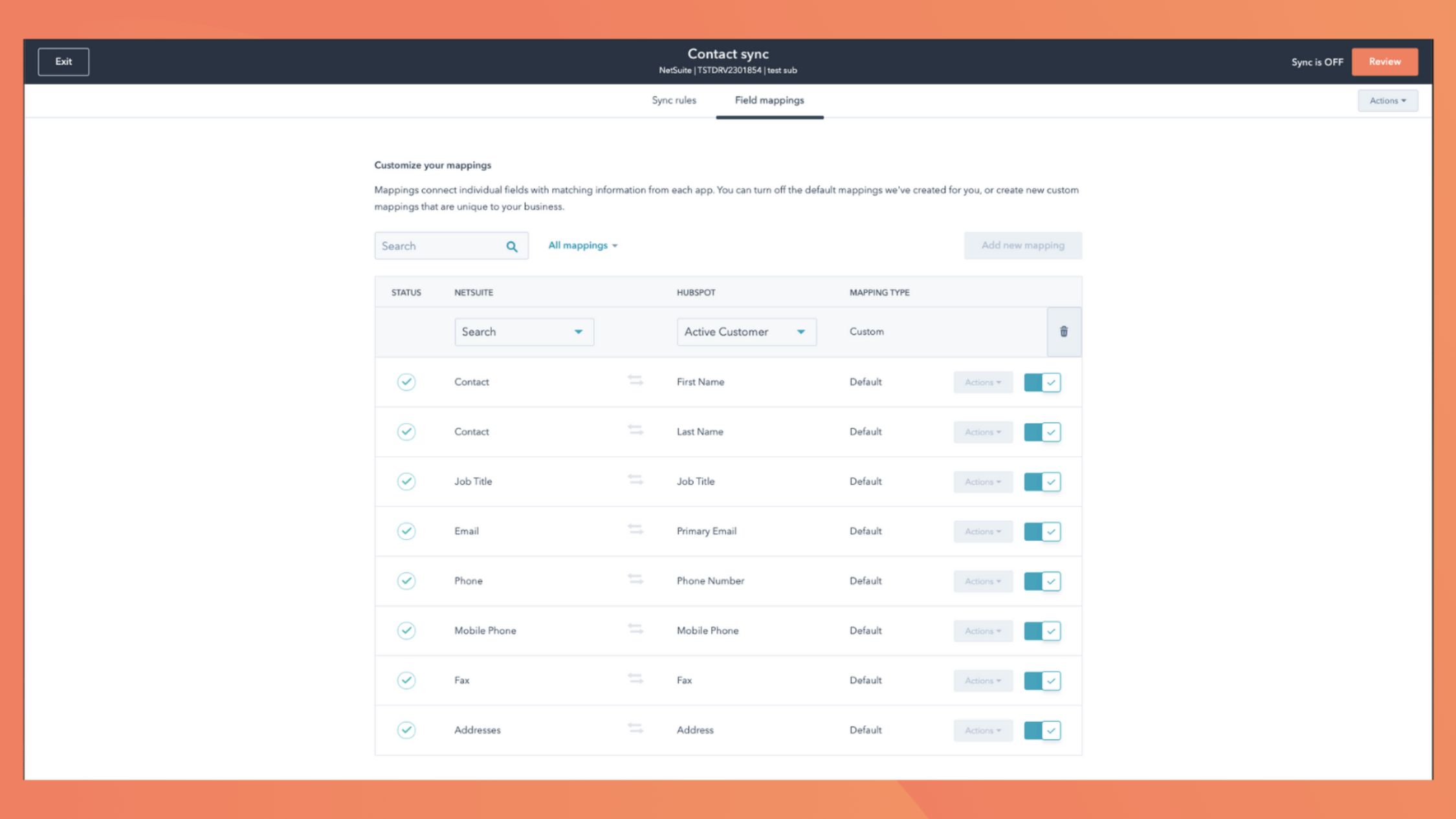Click the magnifier icon in the search box
This screenshot has width=1456, height=819.
[512, 246]
